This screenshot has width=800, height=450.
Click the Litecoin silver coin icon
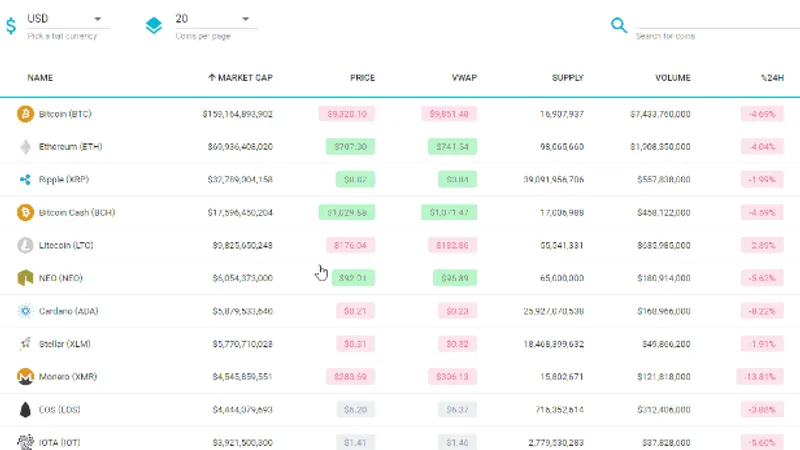[25, 245]
